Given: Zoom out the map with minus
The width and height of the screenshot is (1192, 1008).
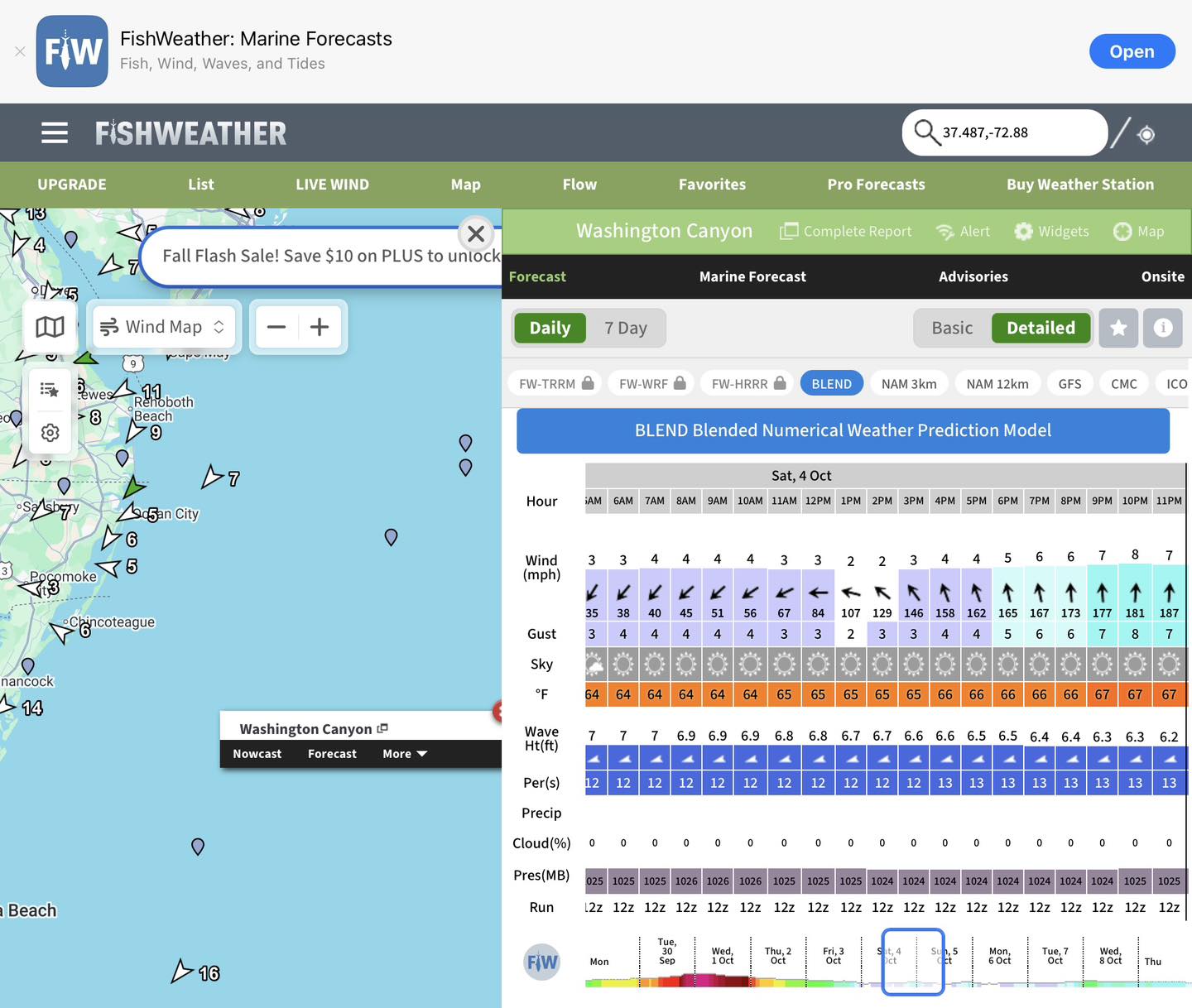Looking at the screenshot, I should click(x=276, y=327).
